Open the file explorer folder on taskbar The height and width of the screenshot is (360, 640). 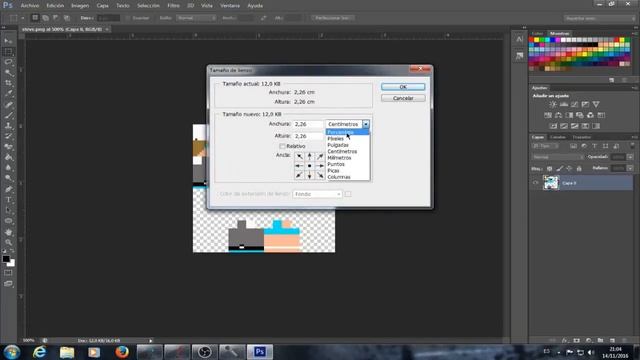point(67,352)
